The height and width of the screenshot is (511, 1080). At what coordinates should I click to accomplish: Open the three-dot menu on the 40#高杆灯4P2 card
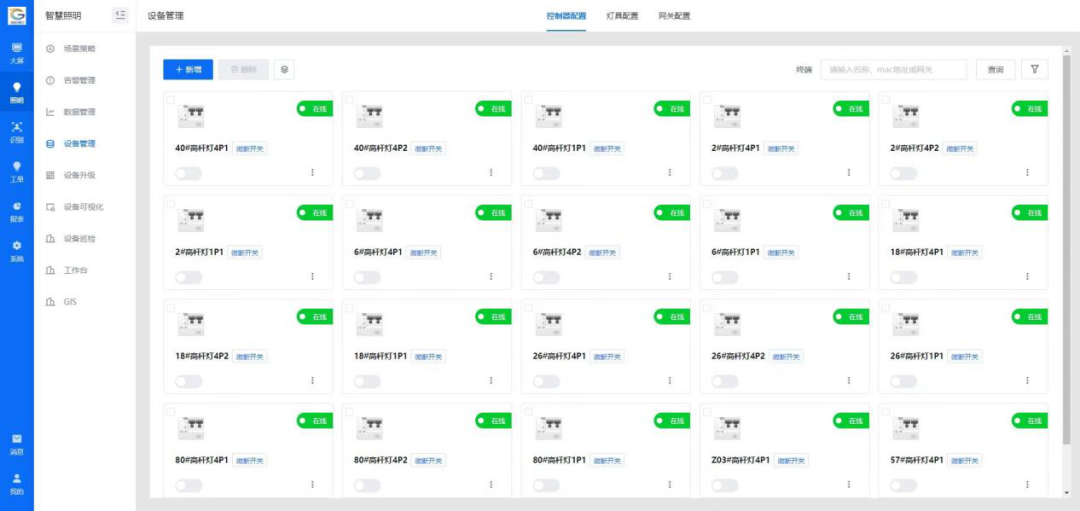(x=491, y=173)
